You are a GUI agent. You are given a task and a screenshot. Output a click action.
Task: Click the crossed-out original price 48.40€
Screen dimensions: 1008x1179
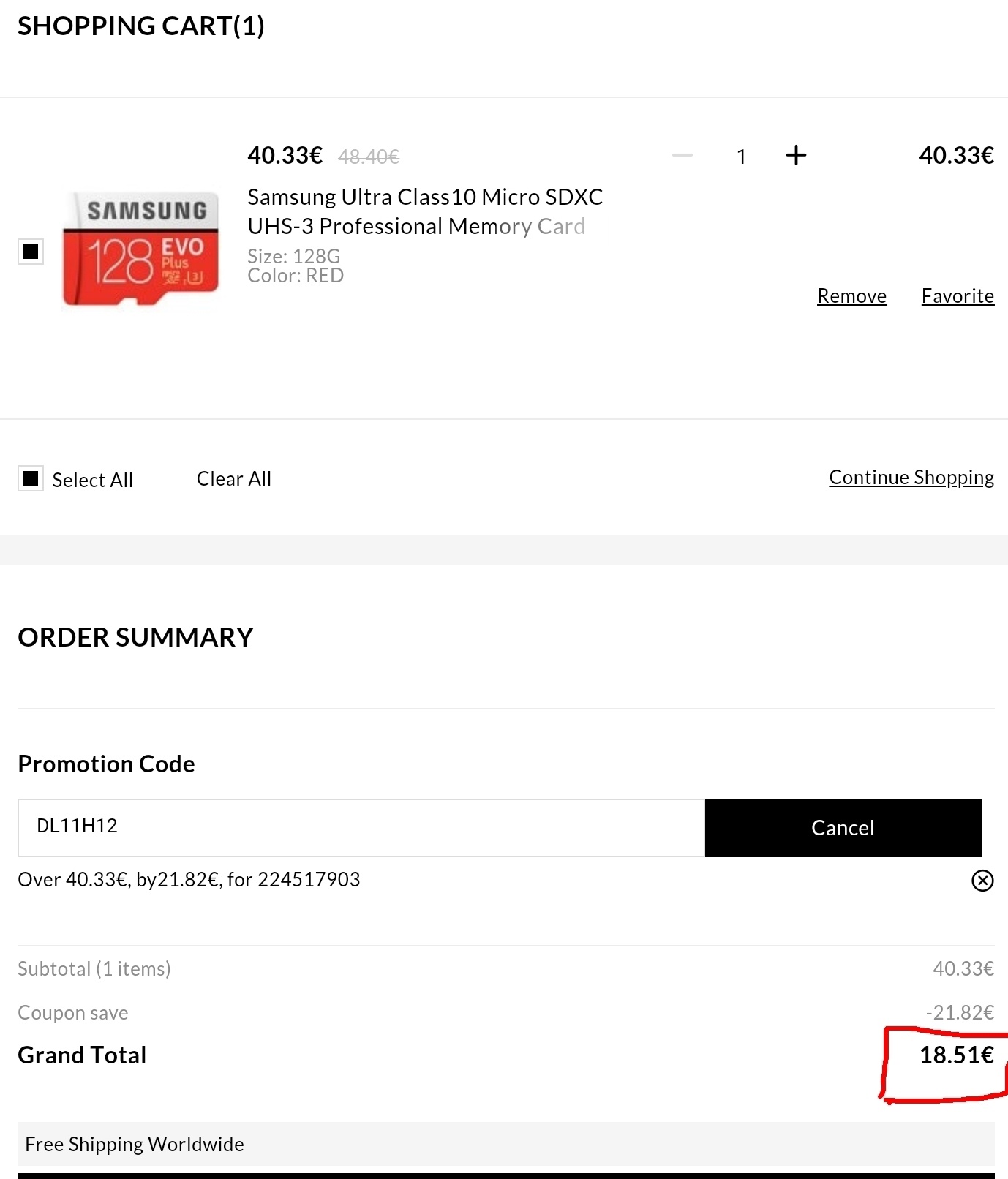(369, 157)
